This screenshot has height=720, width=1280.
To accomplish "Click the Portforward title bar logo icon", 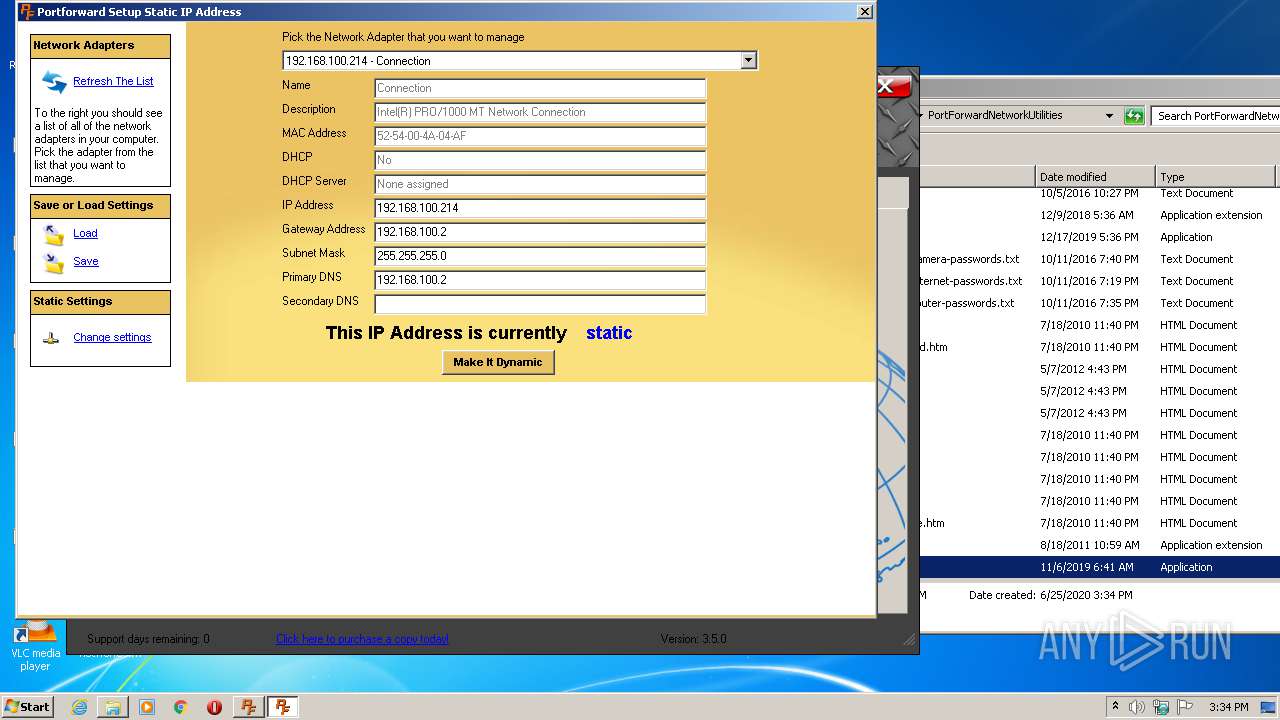I will (x=27, y=12).
